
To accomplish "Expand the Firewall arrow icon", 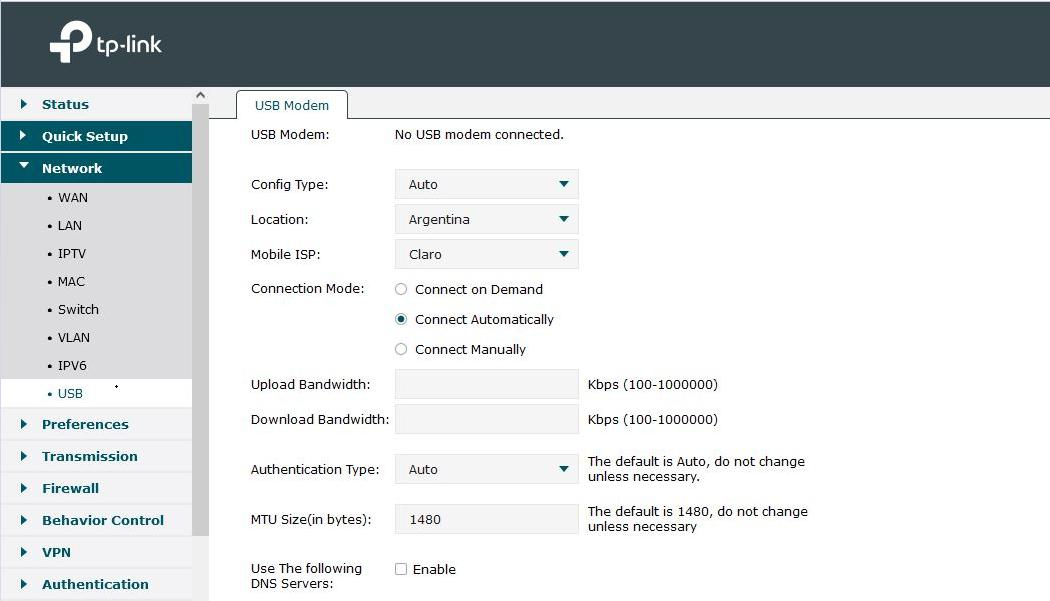I will pos(24,488).
